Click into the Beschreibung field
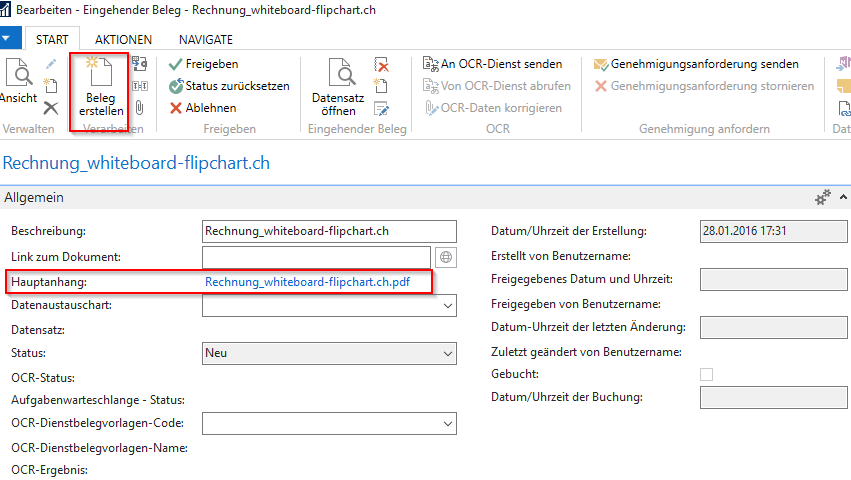 point(329,231)
